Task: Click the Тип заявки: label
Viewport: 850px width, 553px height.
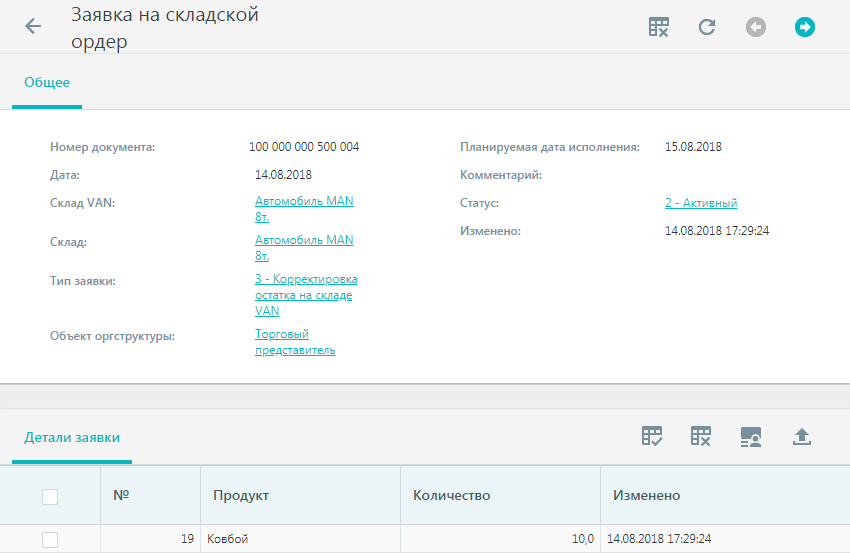Action: point(83,281)
